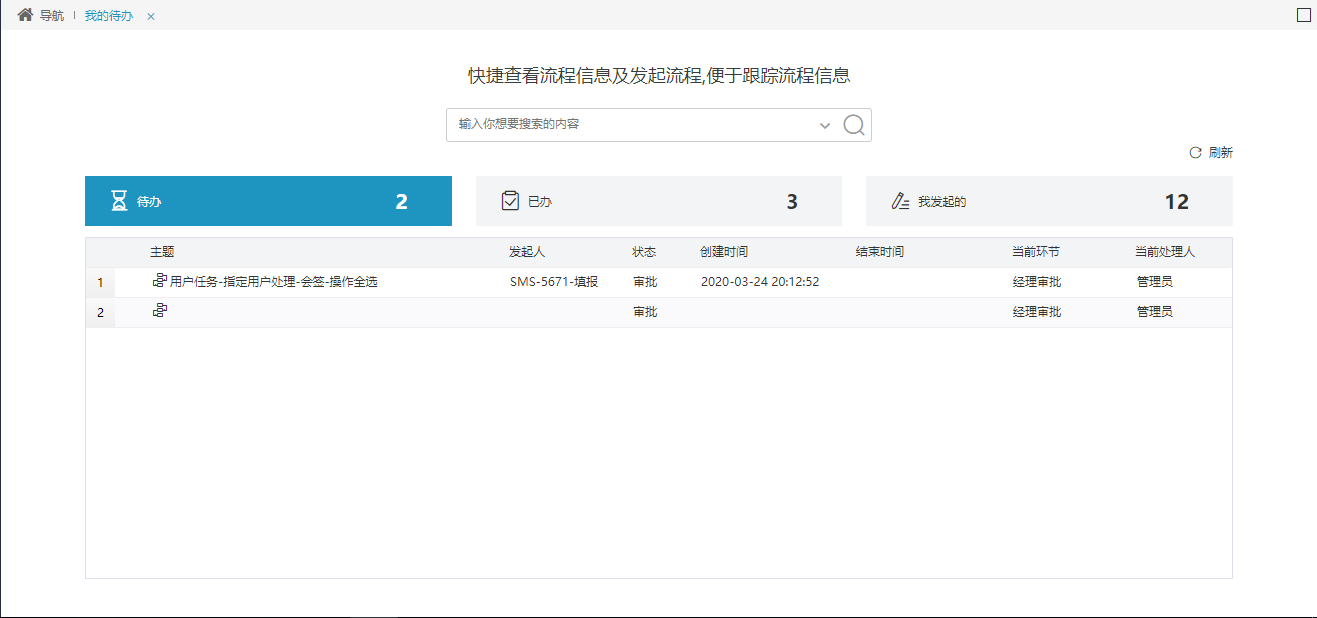Viewport: 1317px width, 618px height.
Task: Click the refresh circular arrow icon
Action: click(1195, 153)
